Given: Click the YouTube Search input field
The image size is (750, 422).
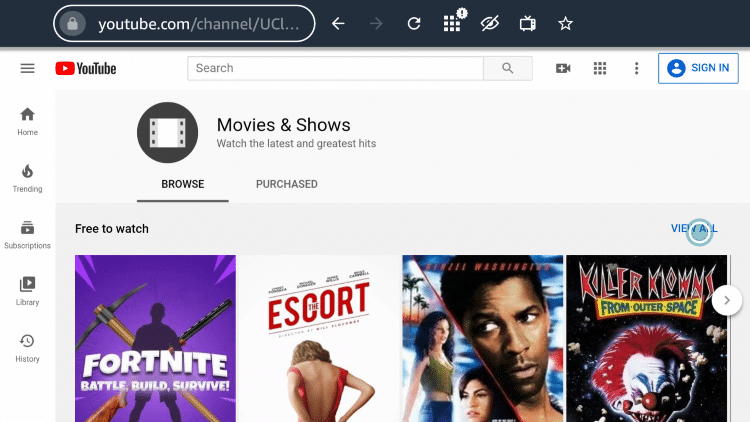Looking at the screenshot, I should coord(335,68).
